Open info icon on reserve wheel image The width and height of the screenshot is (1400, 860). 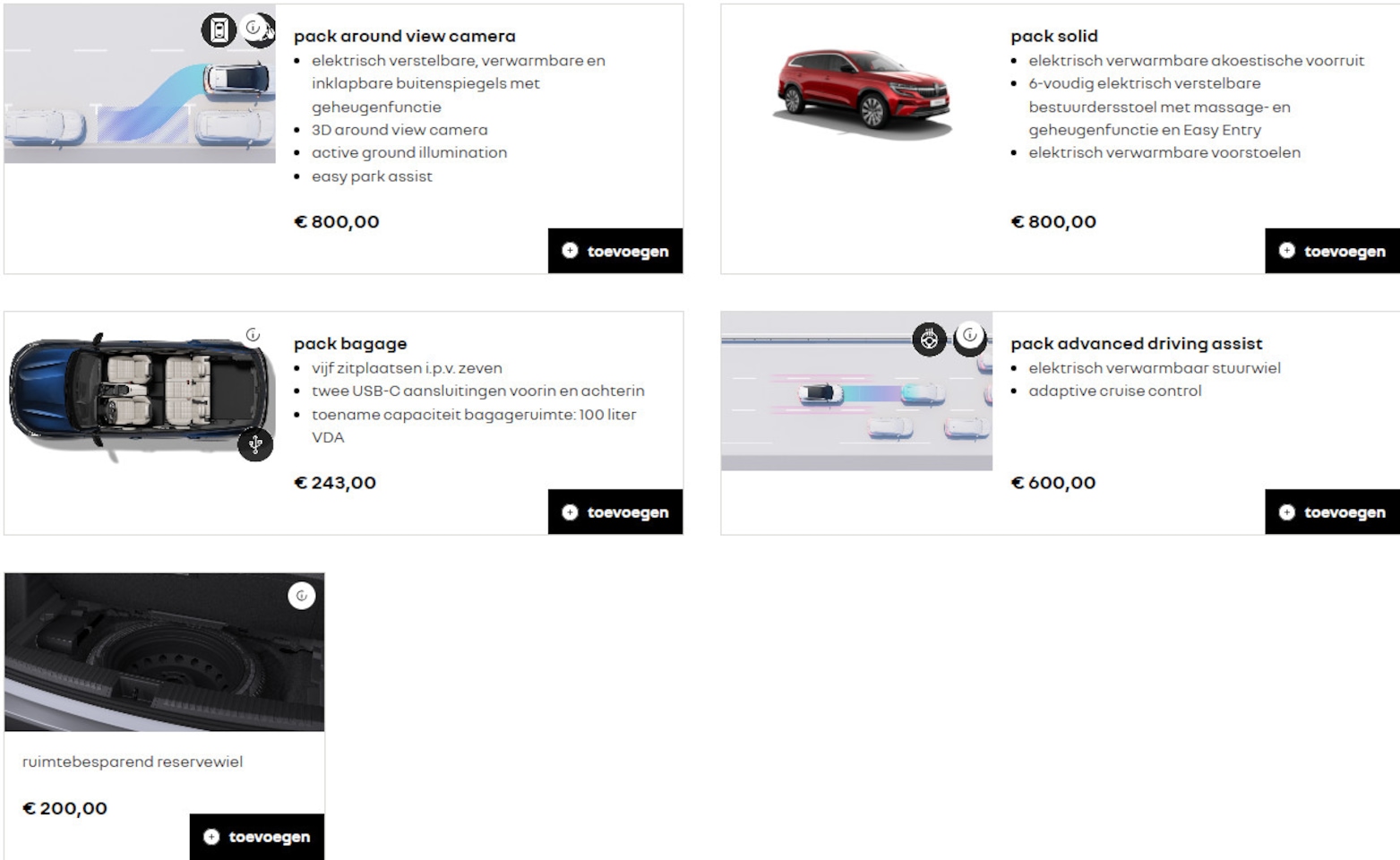(302, 596)
